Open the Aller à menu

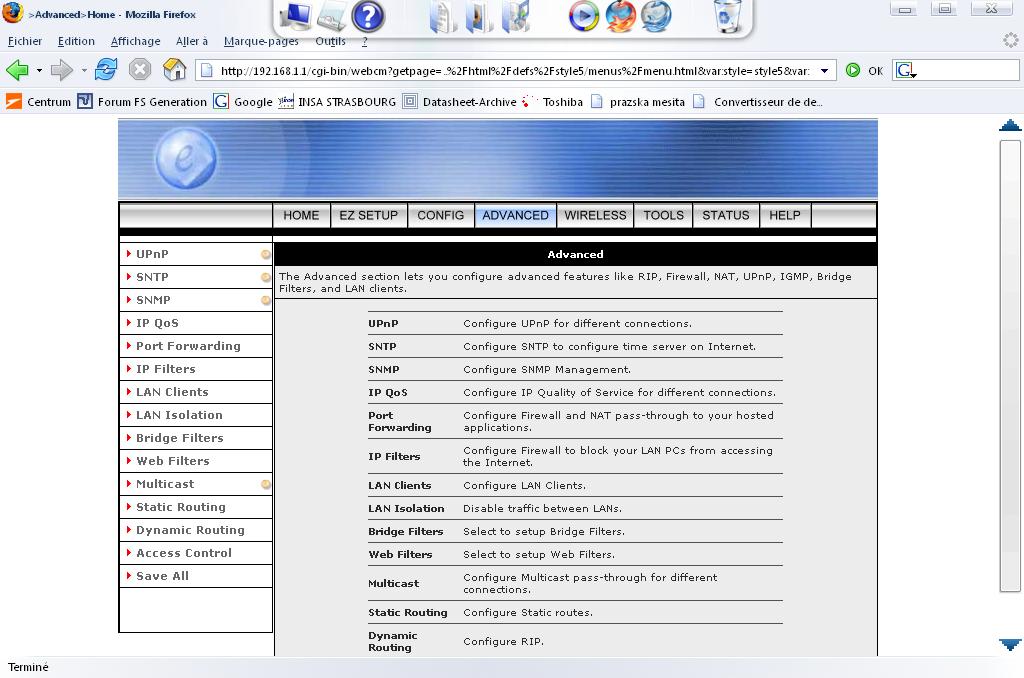[x=192, y=41]
